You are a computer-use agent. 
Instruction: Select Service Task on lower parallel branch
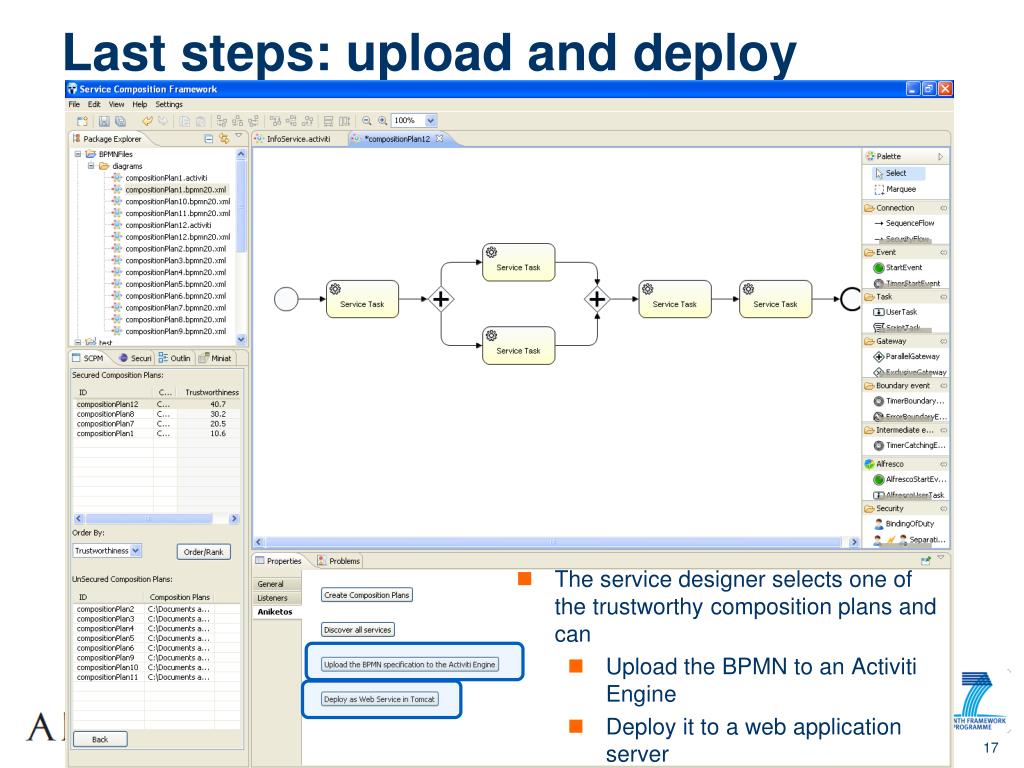pos(519,345)
